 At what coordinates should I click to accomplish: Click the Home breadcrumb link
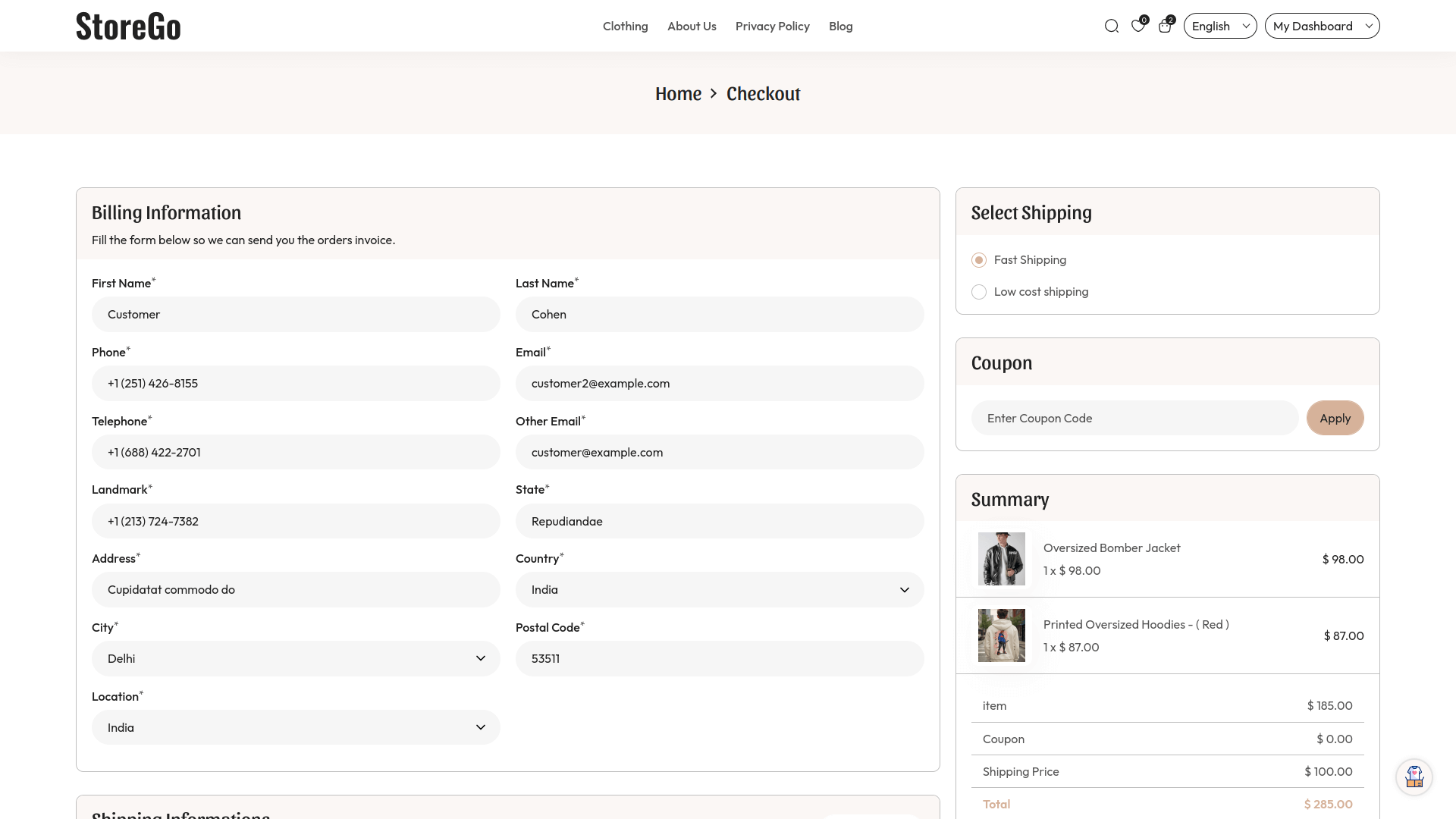coord(678,94)
